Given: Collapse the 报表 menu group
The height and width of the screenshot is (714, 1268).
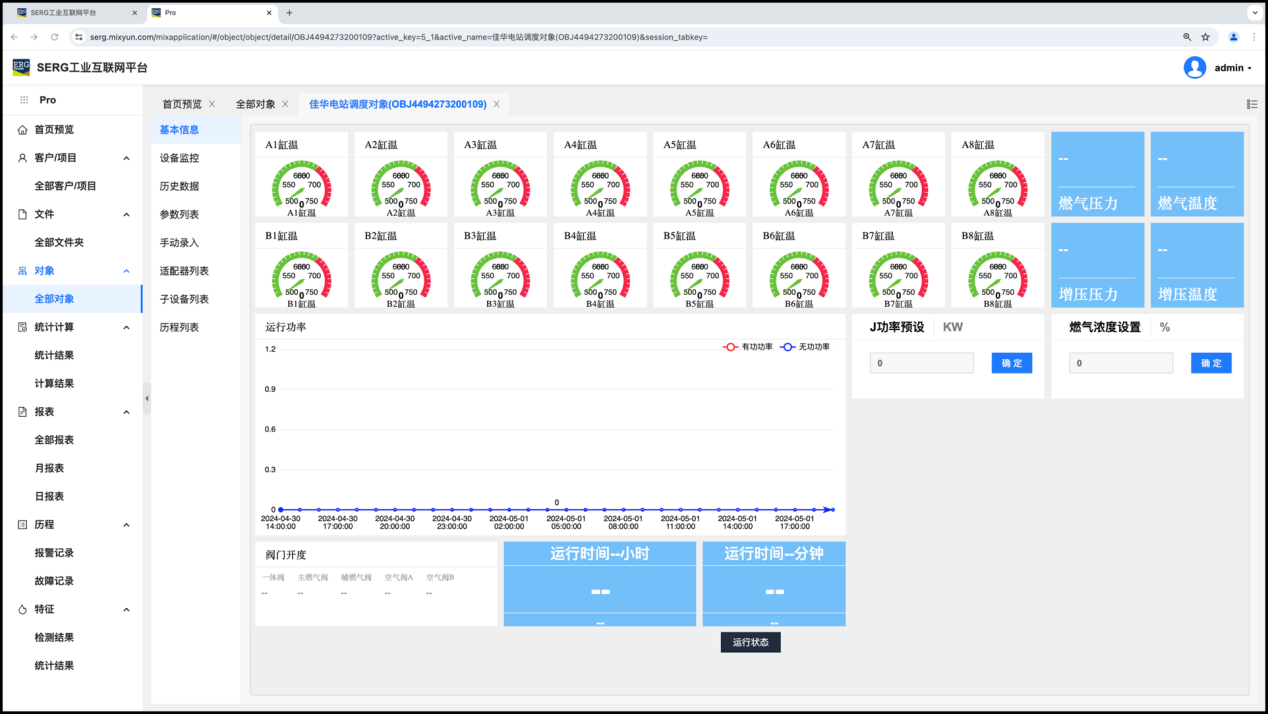Looking at the screenshot, I should coord(126,412).
